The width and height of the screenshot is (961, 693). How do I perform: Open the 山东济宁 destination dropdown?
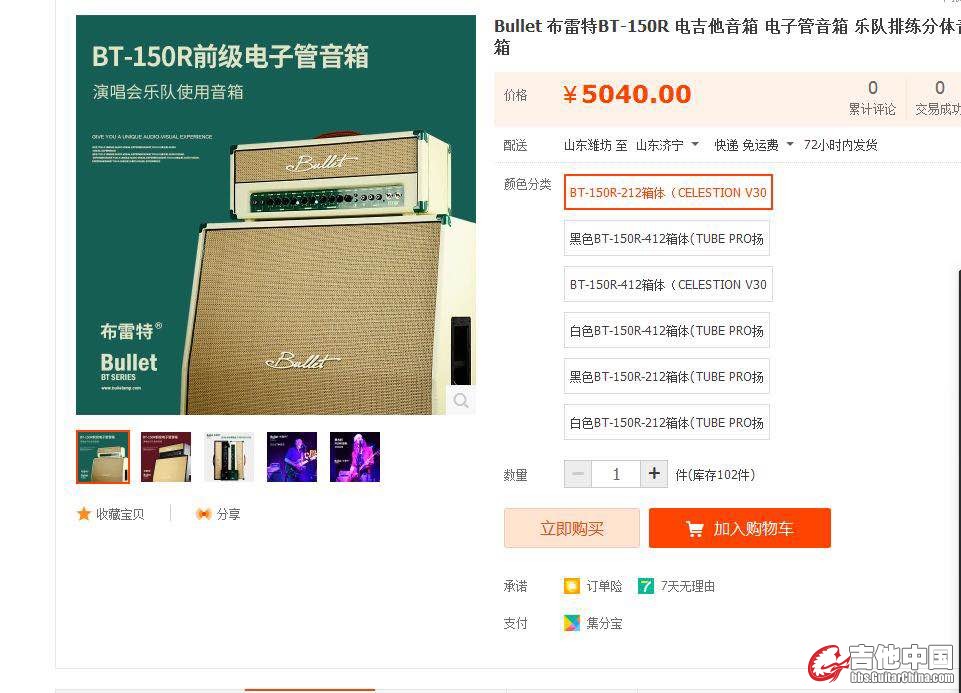[x=667, y=145]
